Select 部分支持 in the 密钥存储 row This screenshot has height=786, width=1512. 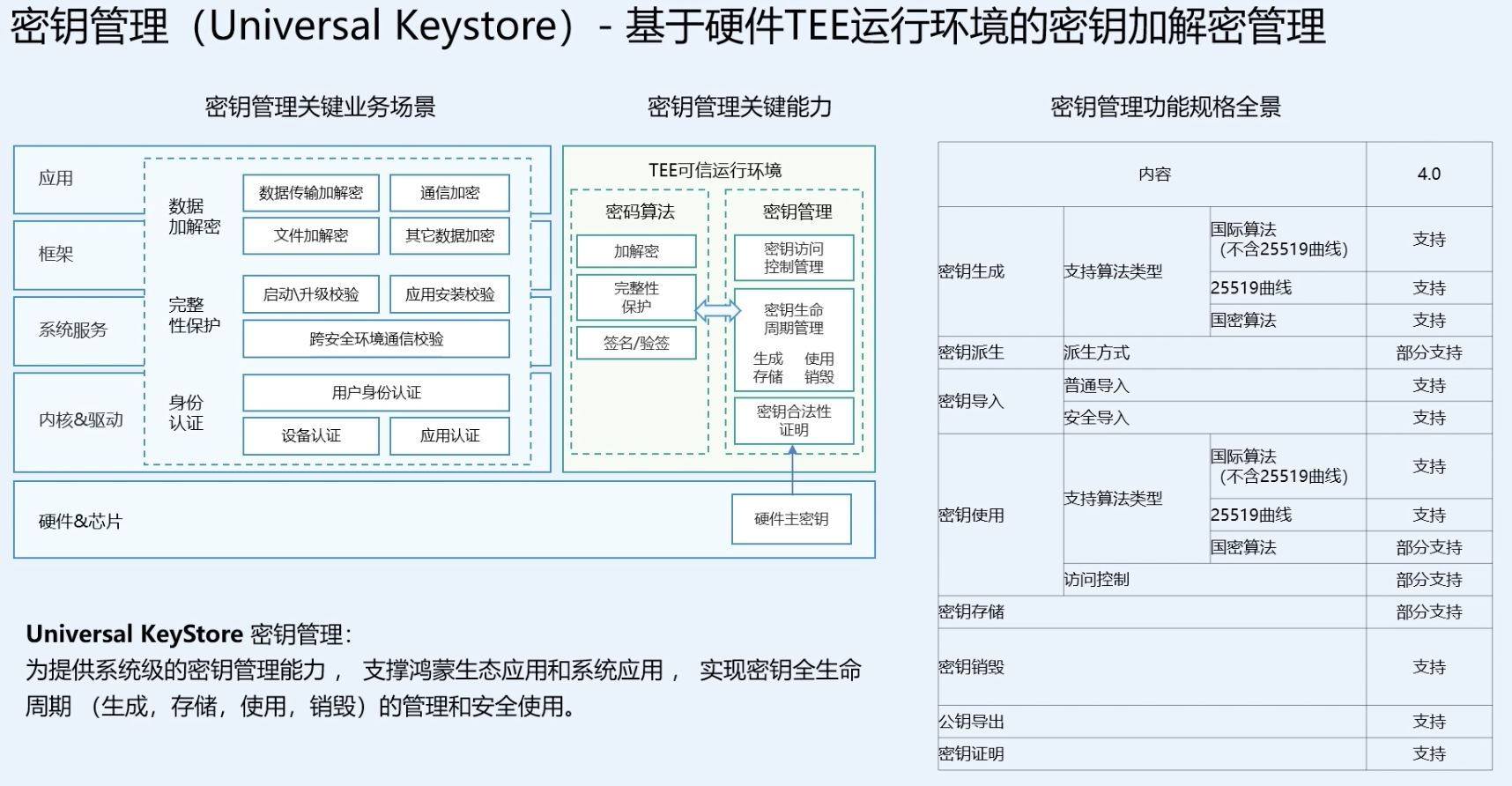(x=1429, y=612)
